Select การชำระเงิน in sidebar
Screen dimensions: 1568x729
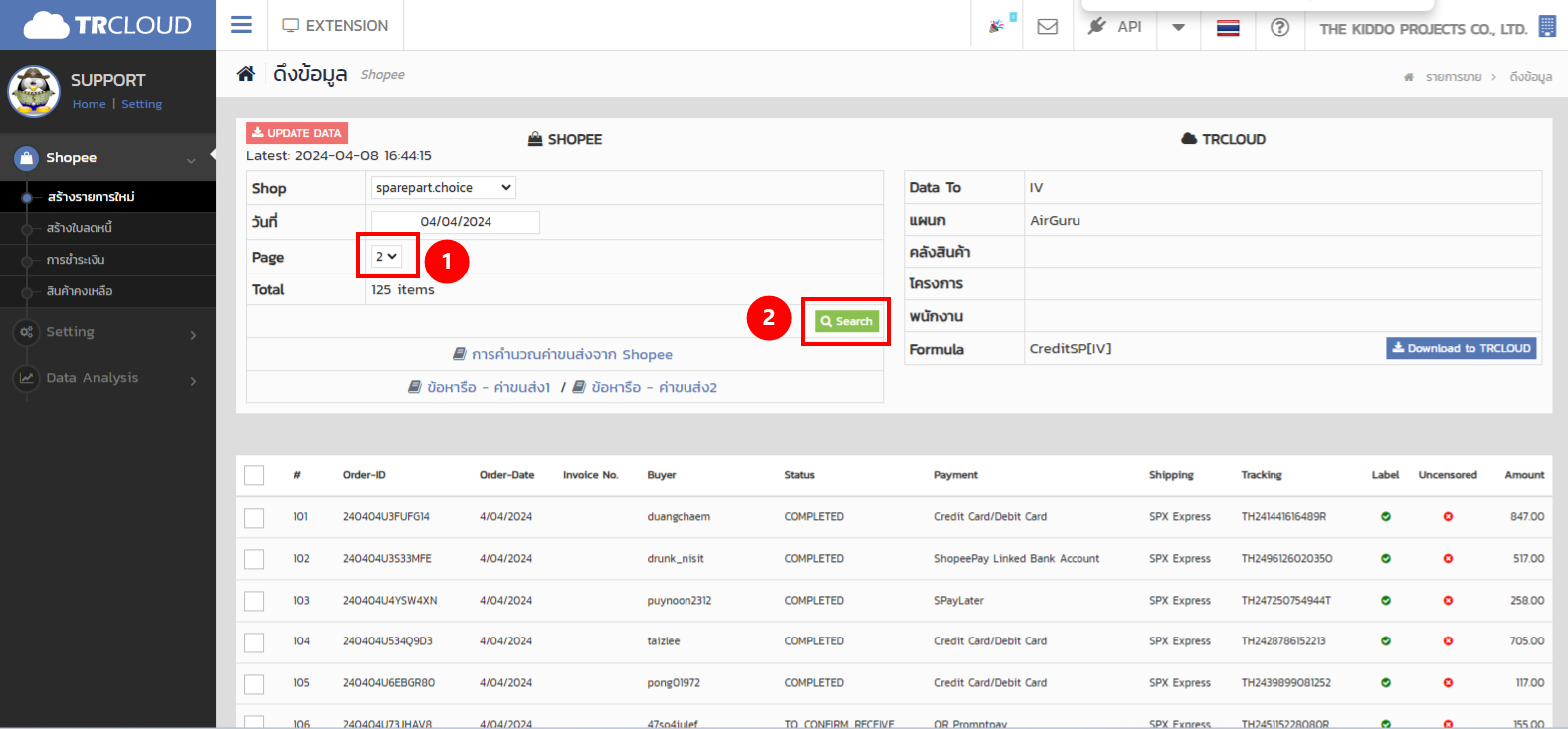[x=76, y=260]
